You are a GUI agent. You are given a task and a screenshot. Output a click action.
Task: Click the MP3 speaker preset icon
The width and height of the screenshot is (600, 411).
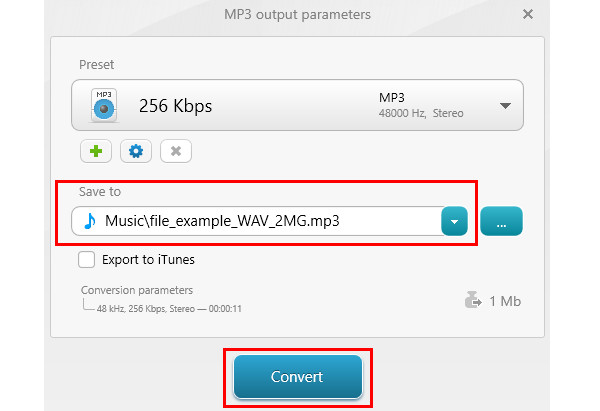coord(104,106)
